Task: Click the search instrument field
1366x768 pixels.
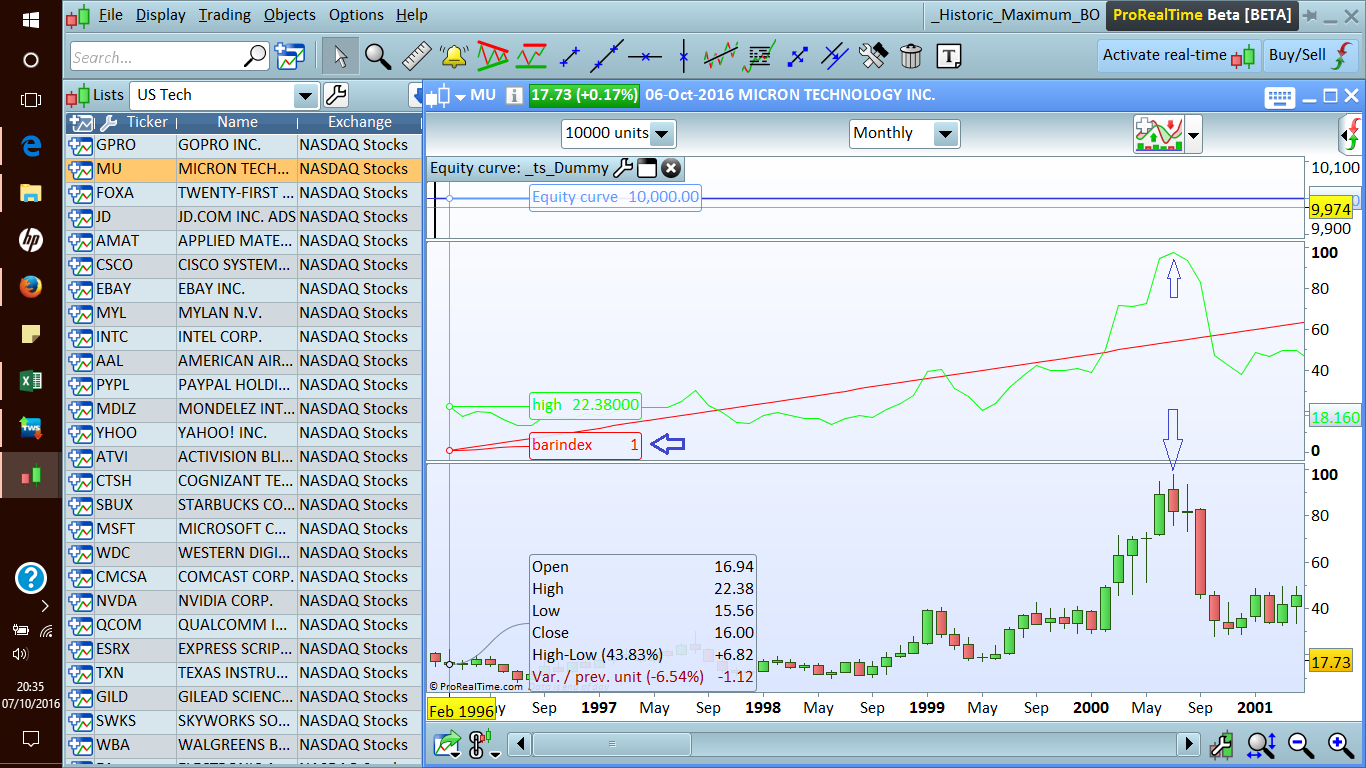Action: click(158, 57)
